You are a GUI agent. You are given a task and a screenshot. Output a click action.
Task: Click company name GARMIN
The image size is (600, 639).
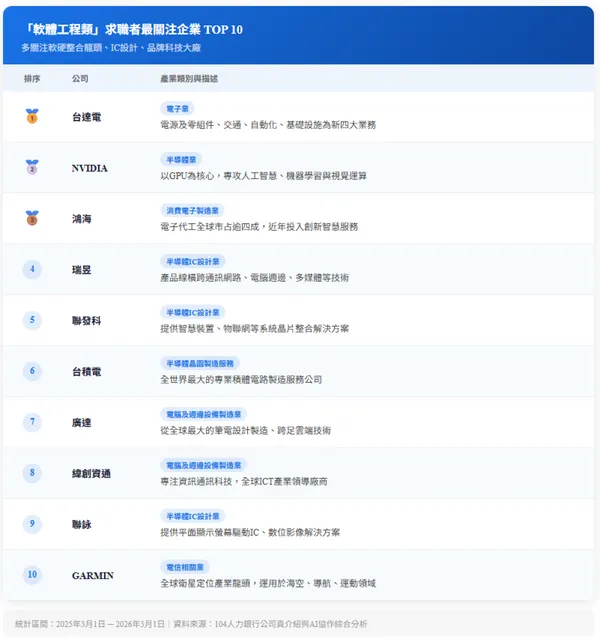[x=93, y=575]
